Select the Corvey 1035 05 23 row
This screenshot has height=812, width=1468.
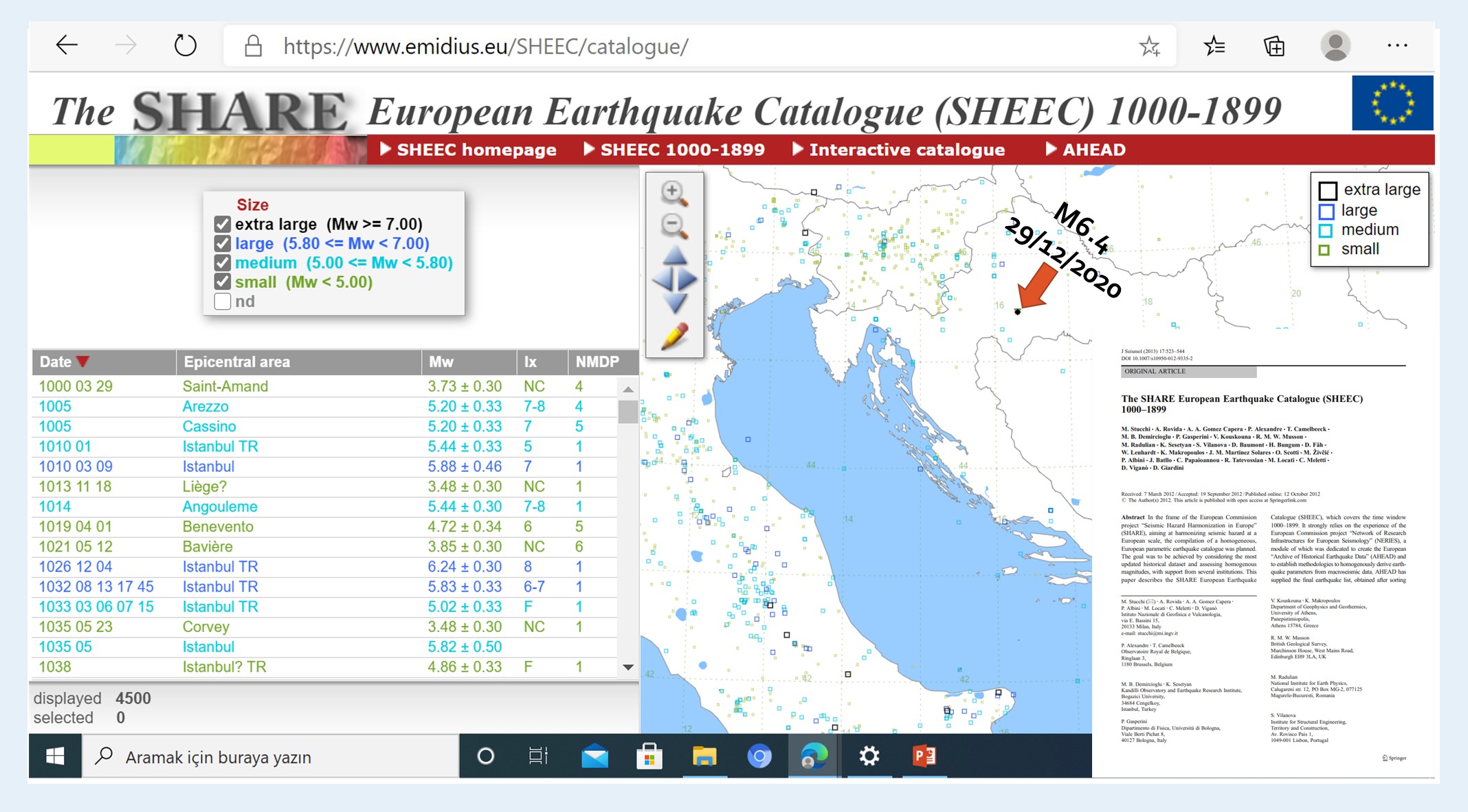(x=324, y=627)
